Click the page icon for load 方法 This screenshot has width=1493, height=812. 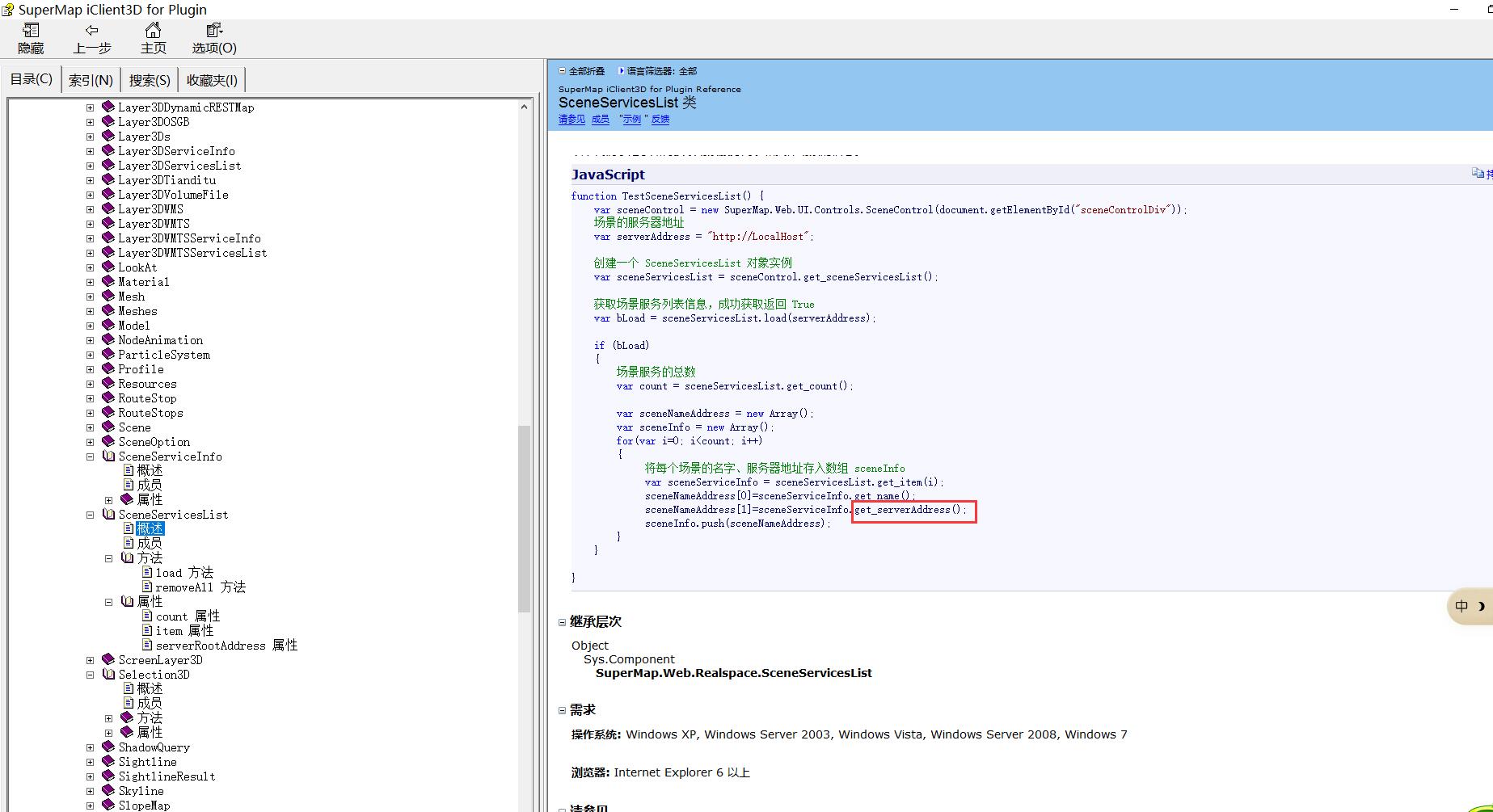(x=147, y=573)
